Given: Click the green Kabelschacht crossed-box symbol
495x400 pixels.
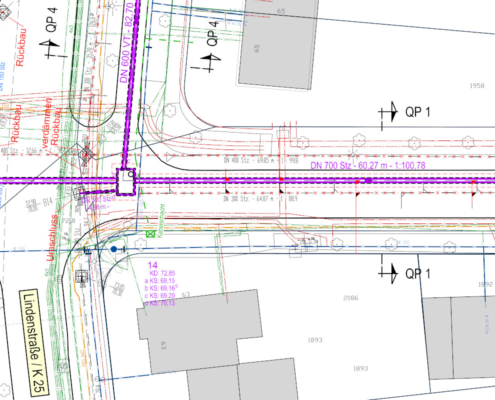Looking at the screenshot, I should 151,234.
